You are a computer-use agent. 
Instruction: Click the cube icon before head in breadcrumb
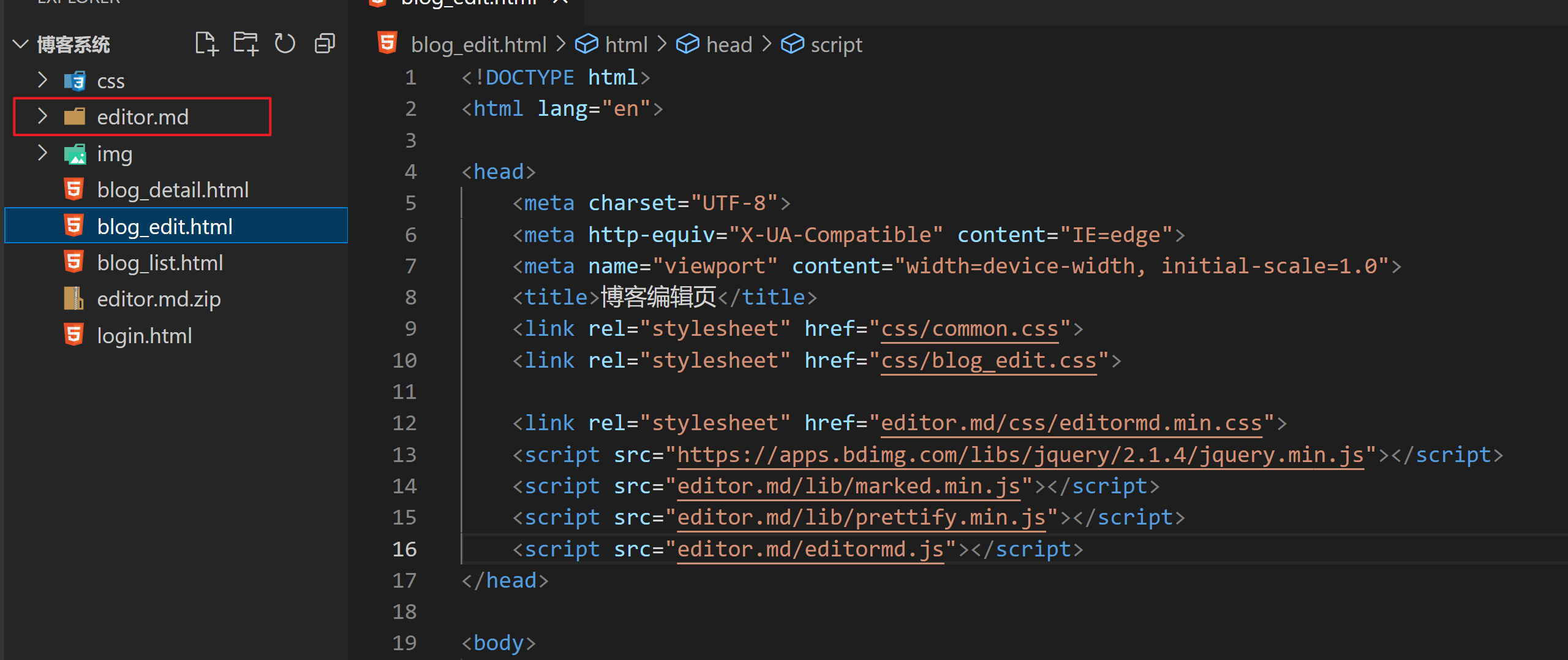point(687,44)
